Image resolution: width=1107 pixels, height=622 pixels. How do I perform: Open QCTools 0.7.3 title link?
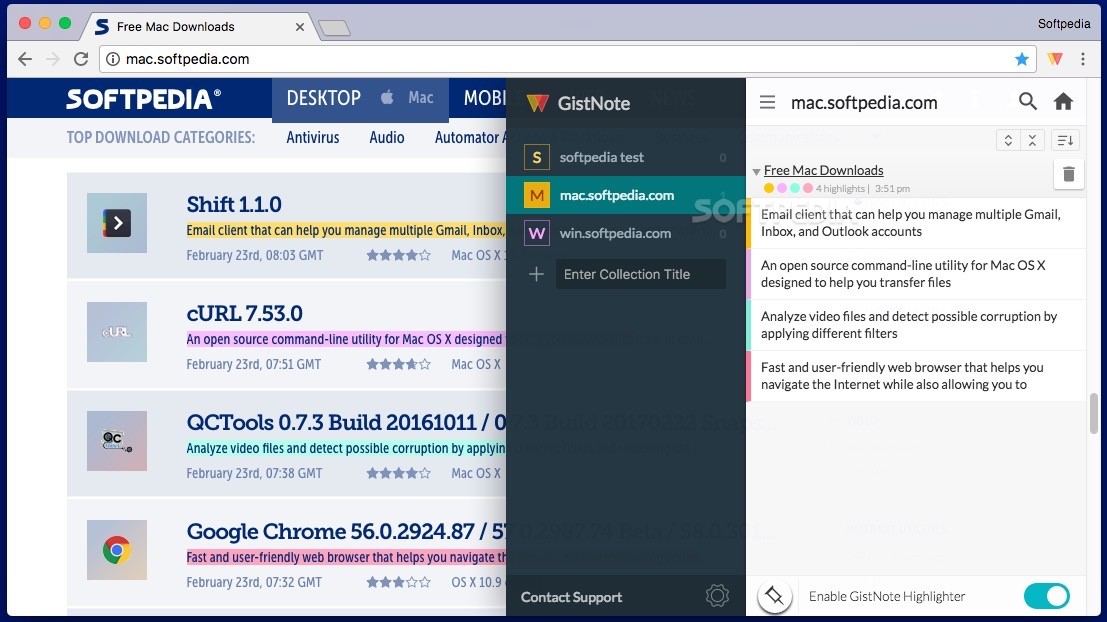pyautogui.click(x=346, y=422)
